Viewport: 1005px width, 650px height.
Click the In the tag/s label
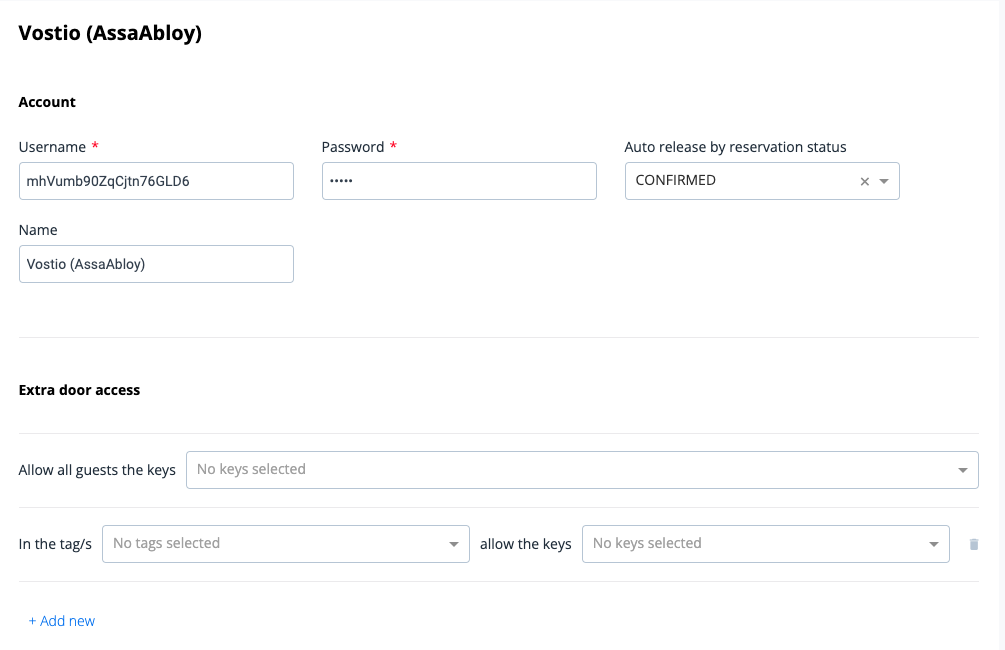[55, 544]
